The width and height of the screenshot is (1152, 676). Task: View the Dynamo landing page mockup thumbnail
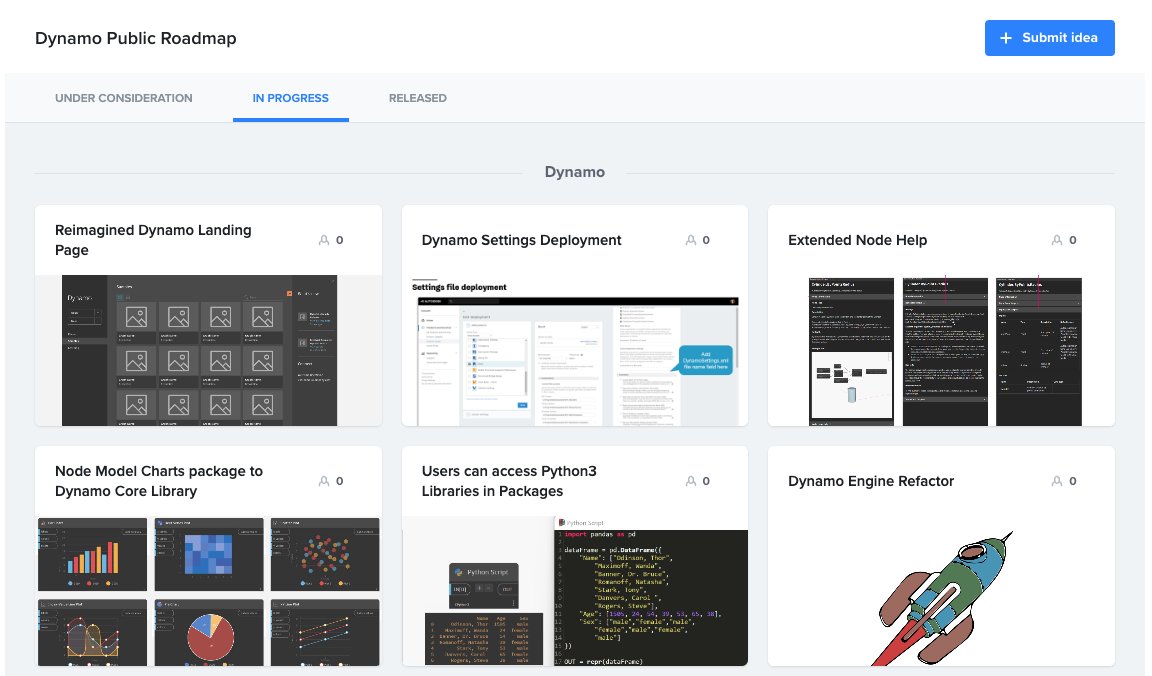[x=208, y=350]
